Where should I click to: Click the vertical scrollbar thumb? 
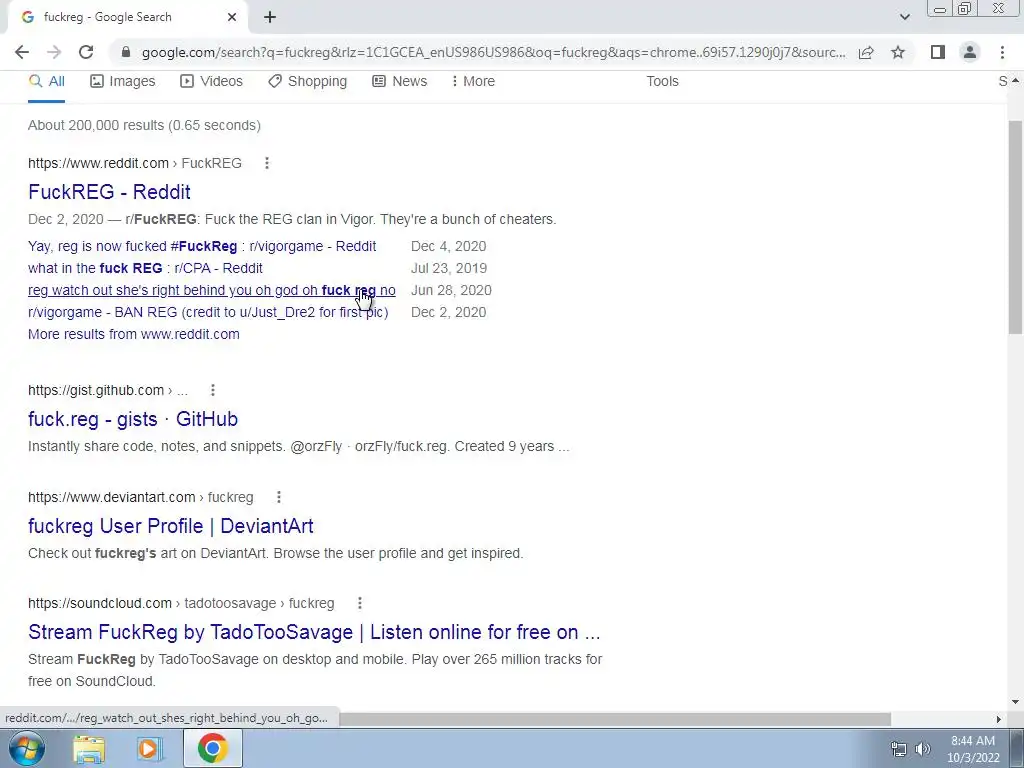[x=1016, y=229]
